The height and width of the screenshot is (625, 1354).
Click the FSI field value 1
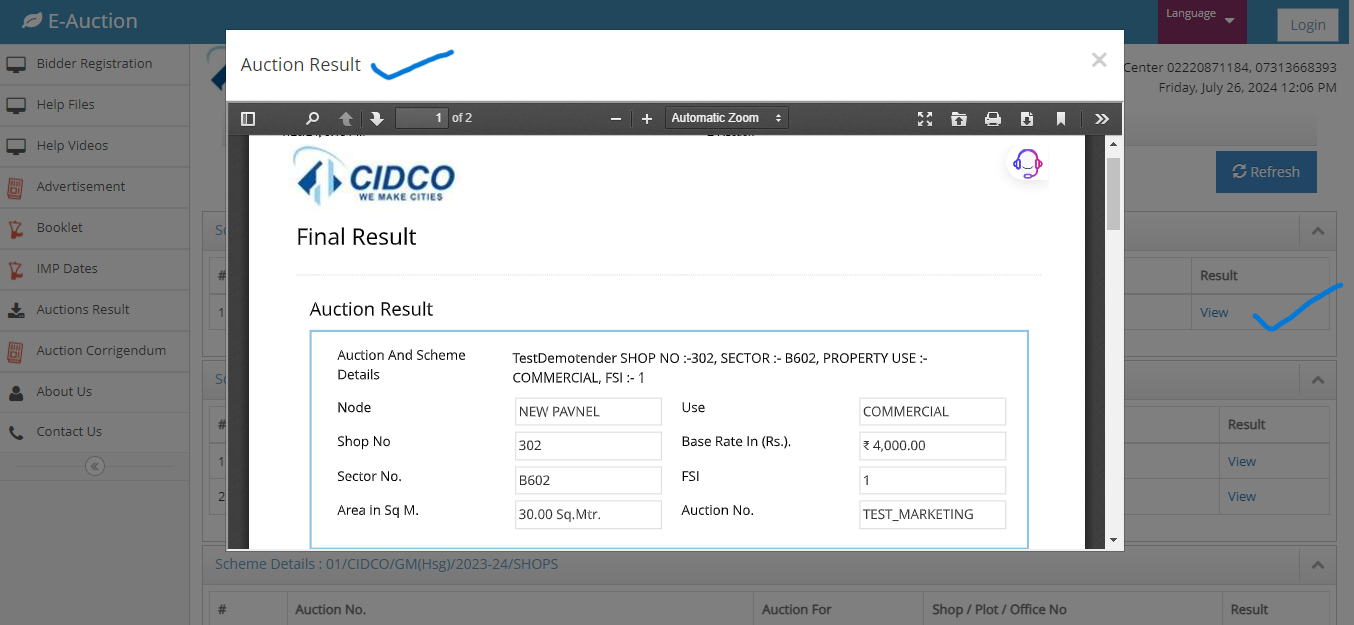(x=932, y=480)
